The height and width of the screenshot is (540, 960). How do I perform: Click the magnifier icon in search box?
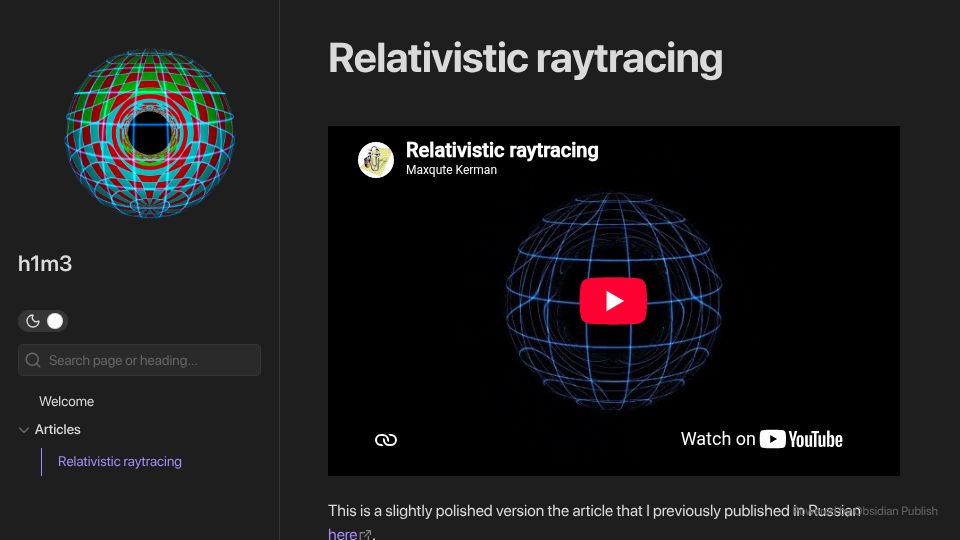pyautogui.click(x=33, y=360)
